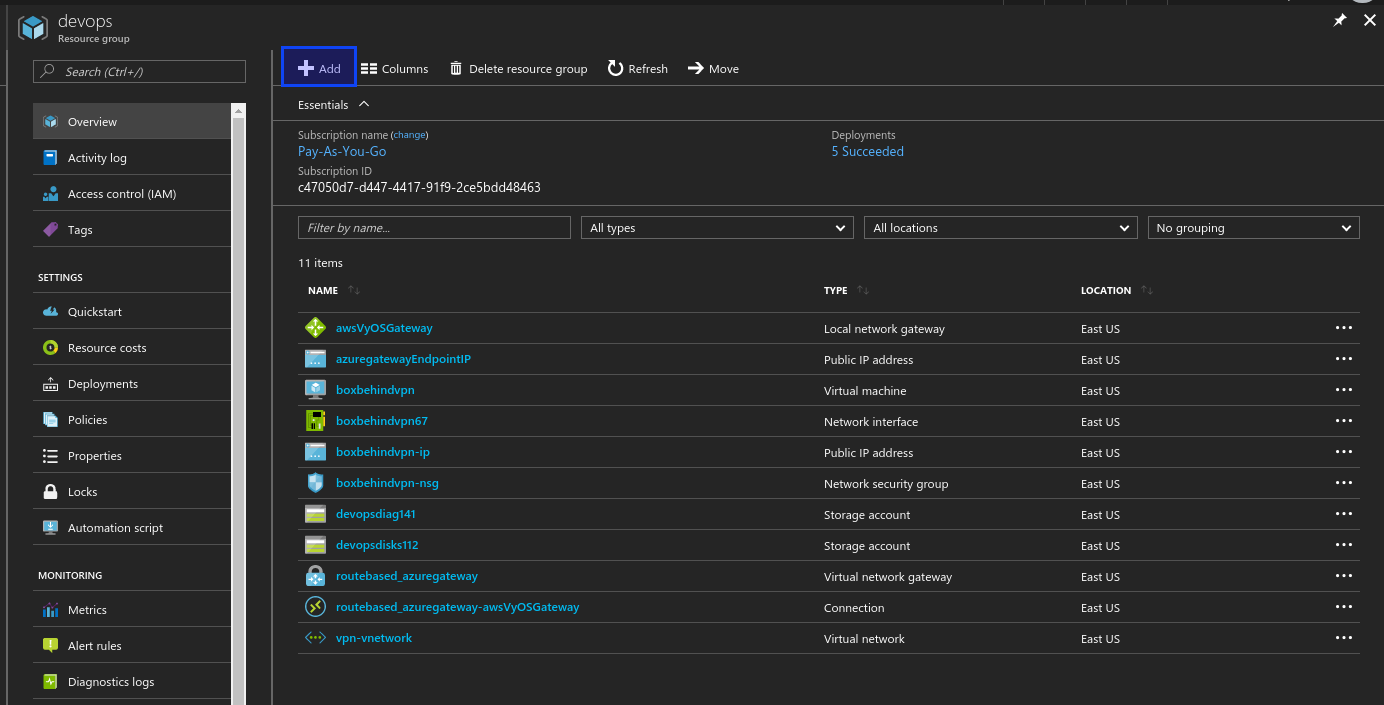Open Automation script item
This screenshot has width=1384, height=705.
(132, 527)
